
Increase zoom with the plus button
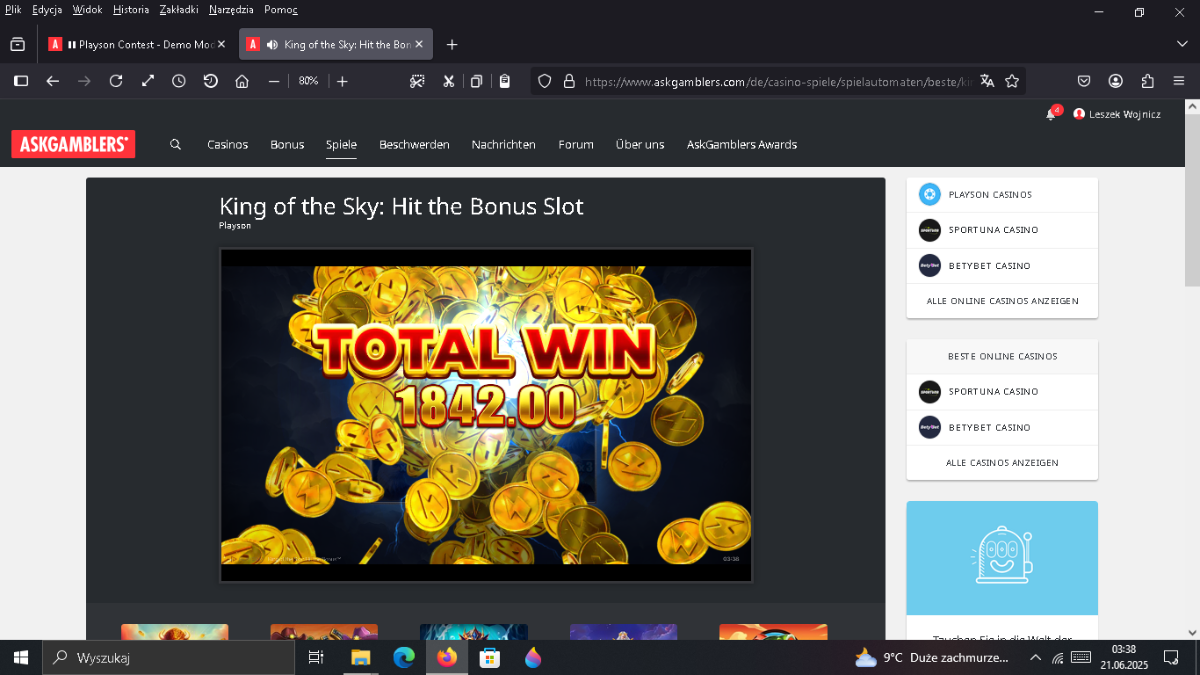342,81
